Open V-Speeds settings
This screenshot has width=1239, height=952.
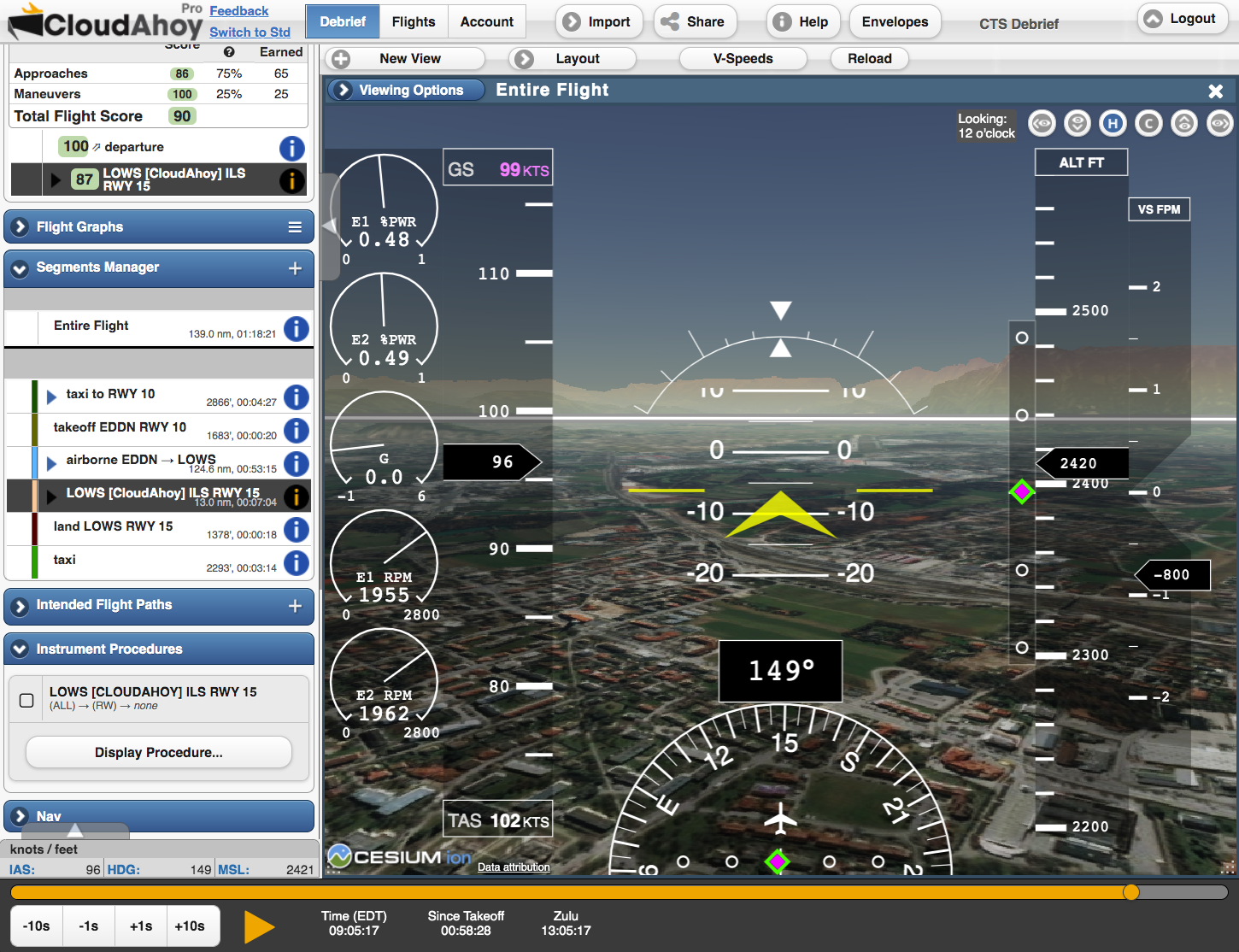point(743,59)
